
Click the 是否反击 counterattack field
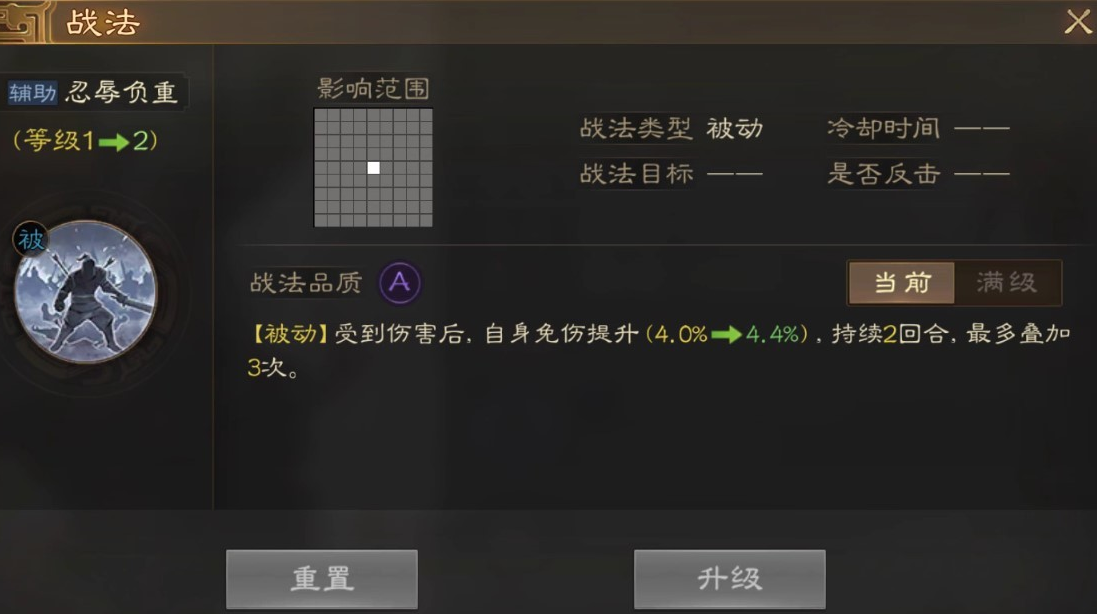click(918, 173)
